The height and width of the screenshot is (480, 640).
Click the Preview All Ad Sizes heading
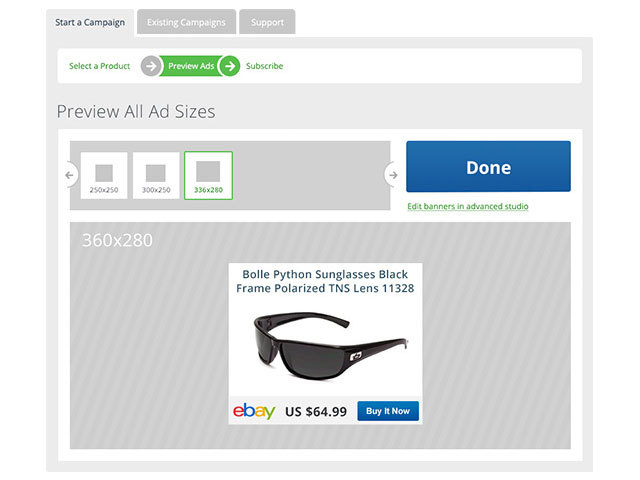136,111
